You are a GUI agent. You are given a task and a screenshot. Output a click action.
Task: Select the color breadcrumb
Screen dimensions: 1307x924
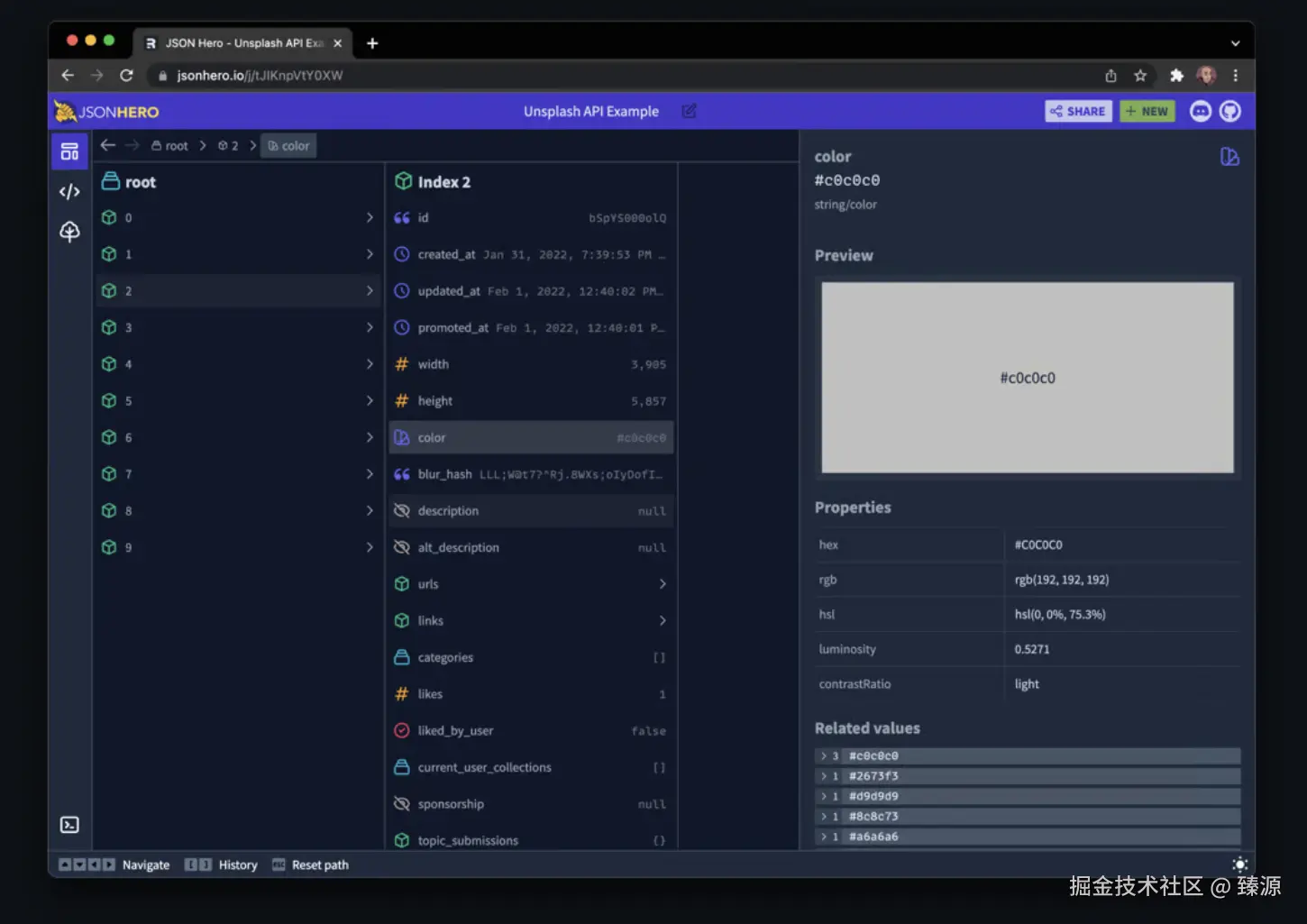point(288,146)
